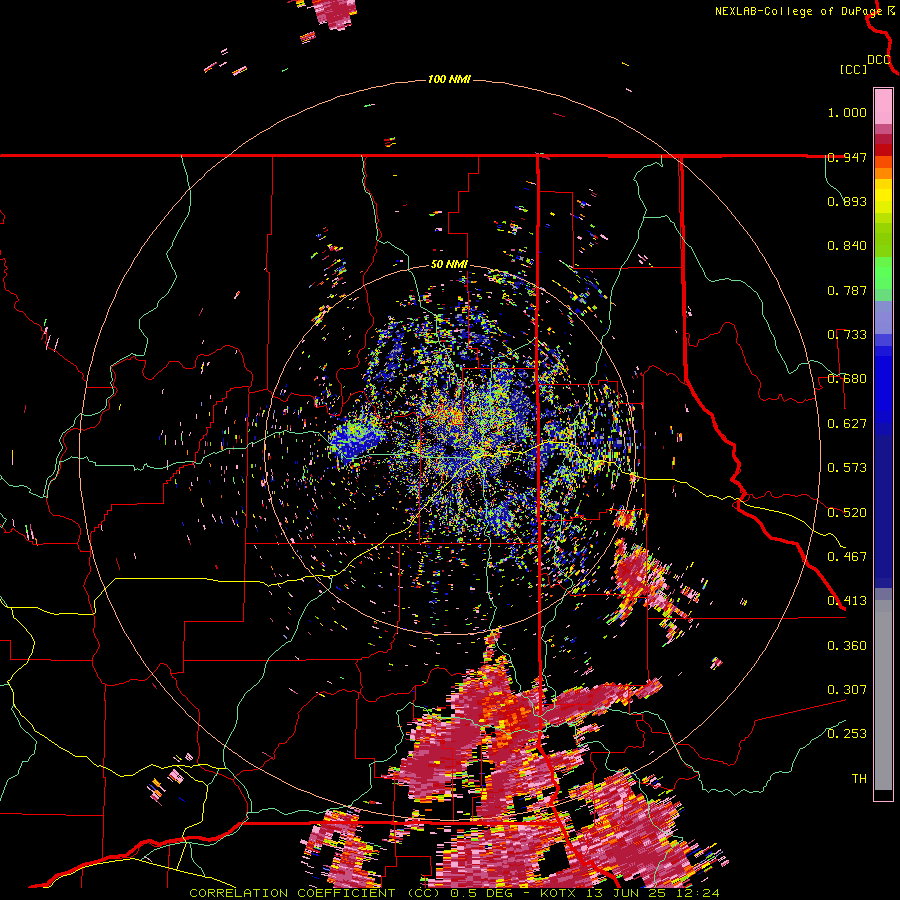Click the [CC] legend header
The width and height of the screenshot is (900, 900).
point(853,69)
